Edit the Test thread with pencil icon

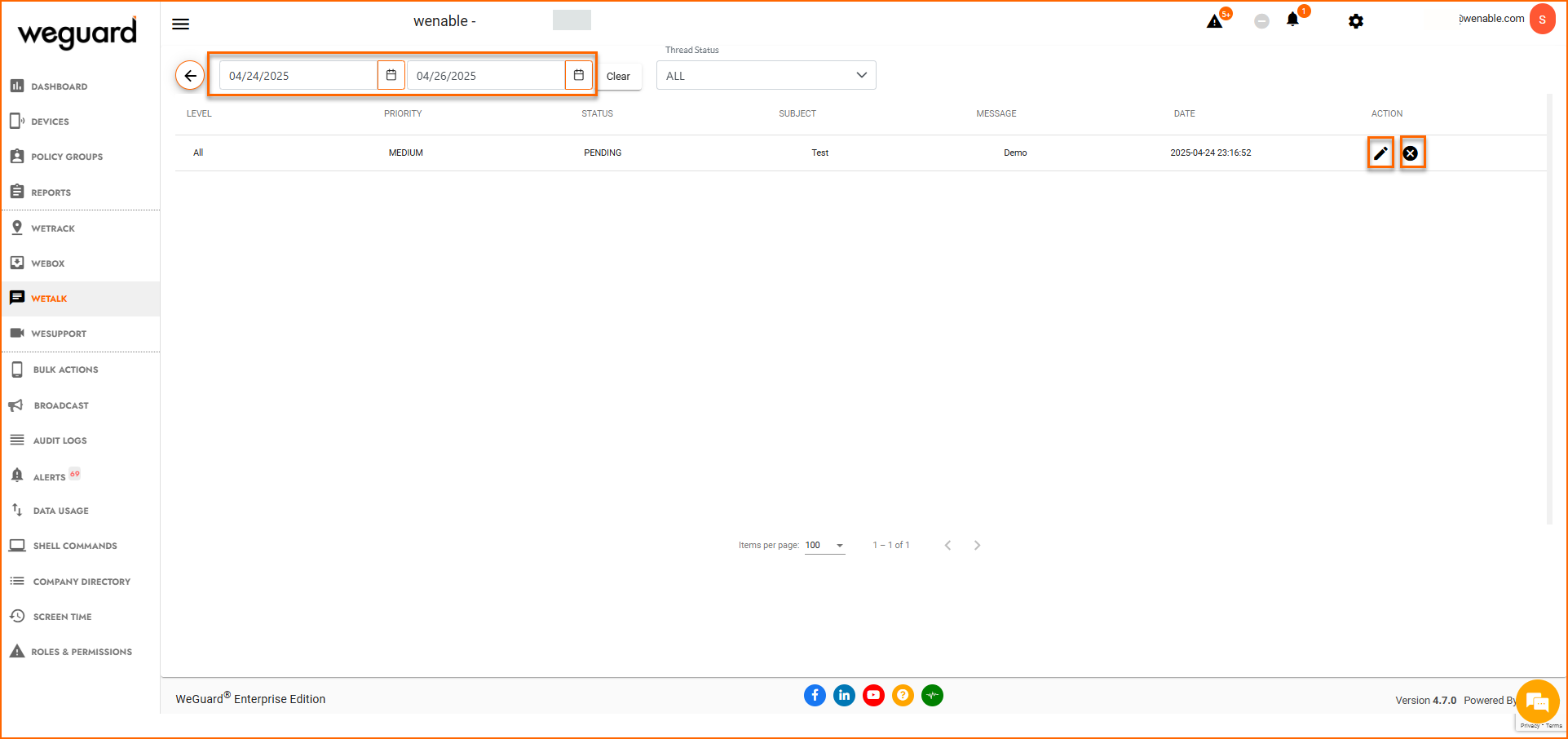(1380, 153)
